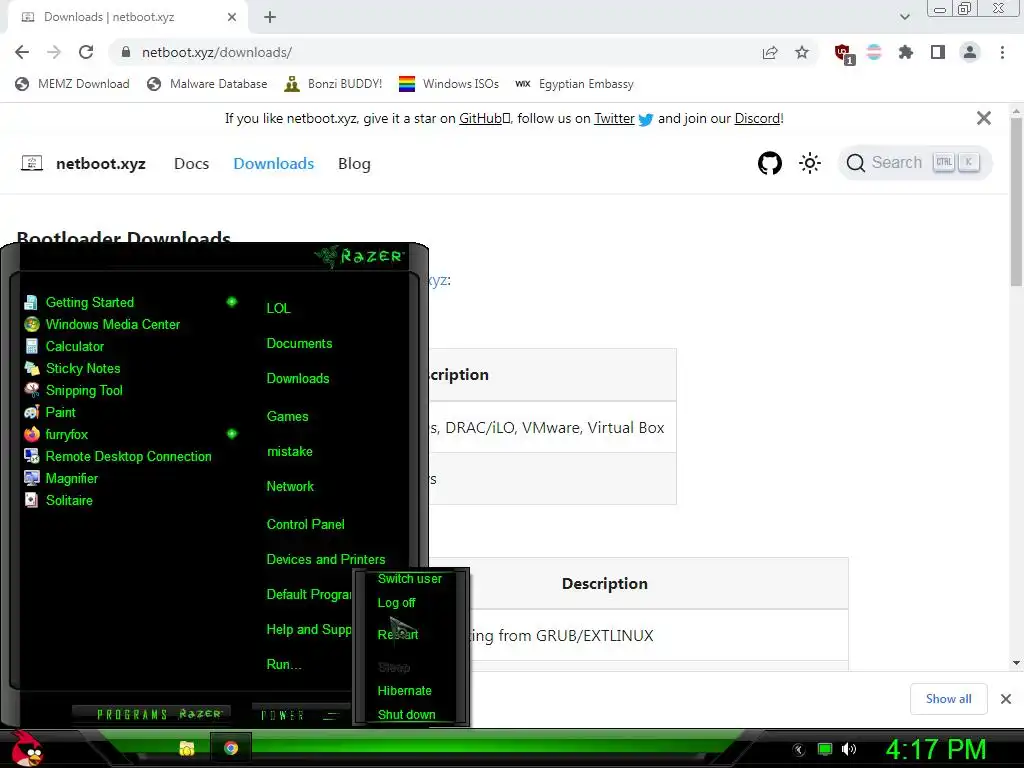Bookmark this page with the star icon
1024x768 pixels.
click(x=802, y=52)
